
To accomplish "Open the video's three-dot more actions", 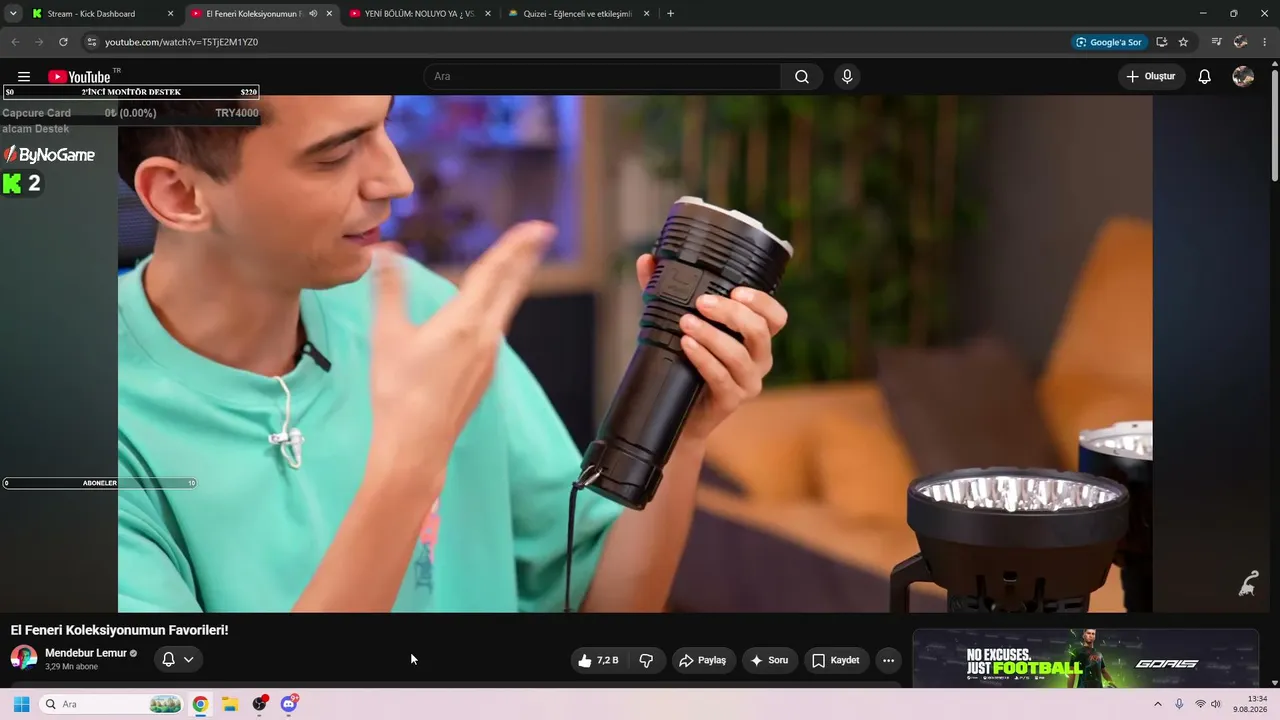I will pos(888,660).
